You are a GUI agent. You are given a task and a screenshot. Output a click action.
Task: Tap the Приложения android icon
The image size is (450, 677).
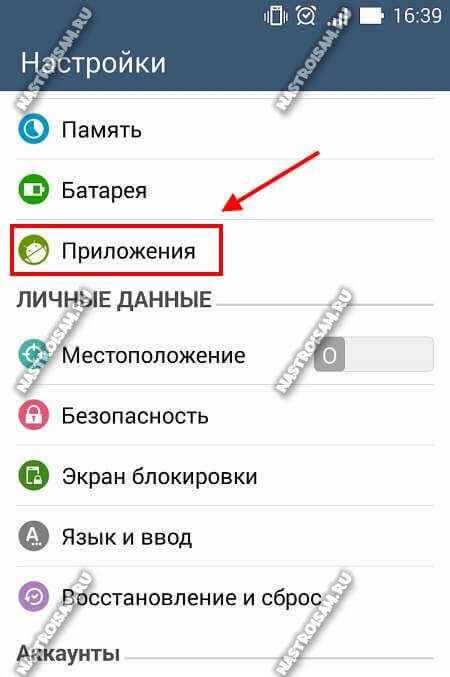[33, 250]
